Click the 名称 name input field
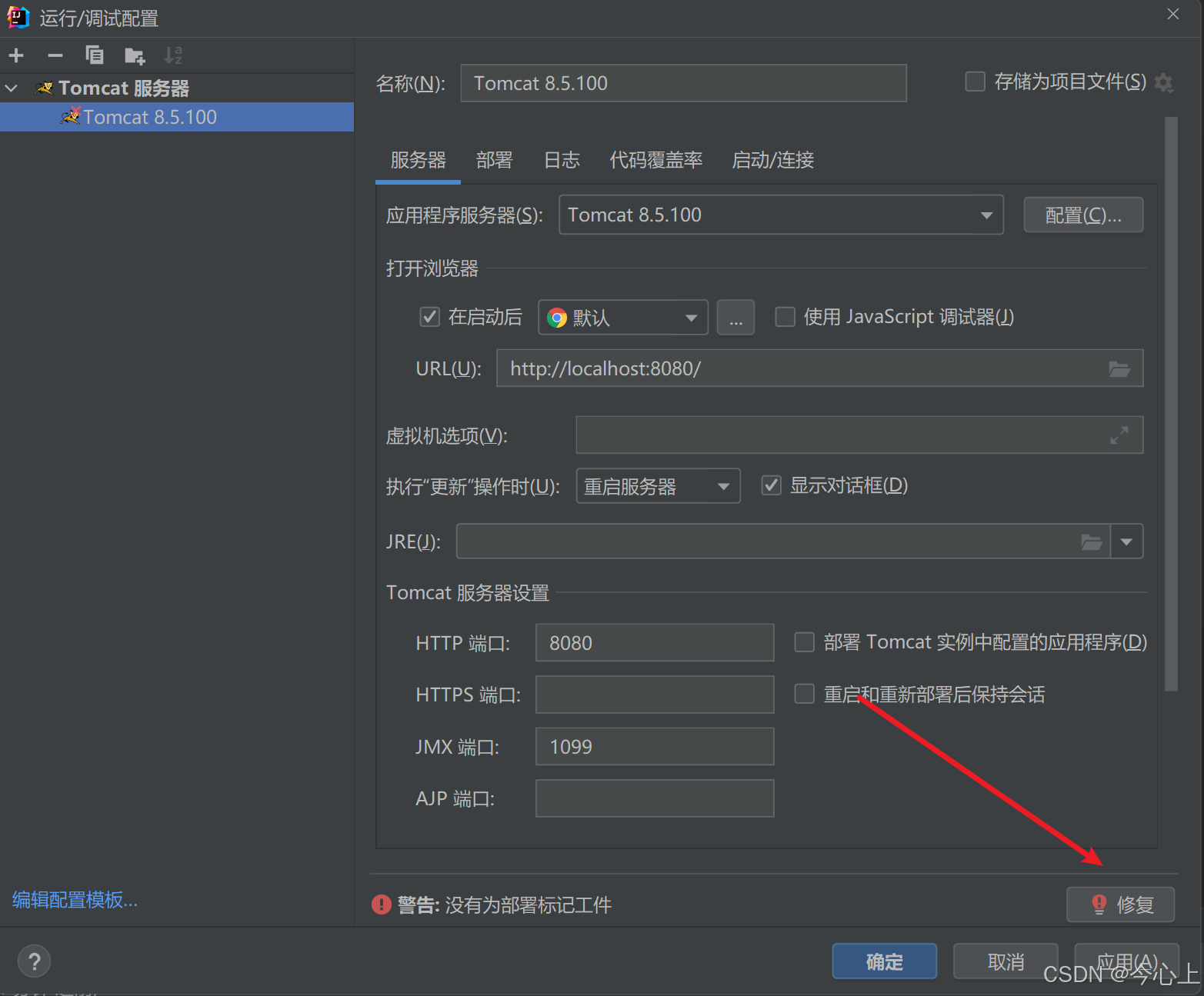This screenshot has height=996, width=1204. point(683,83)
